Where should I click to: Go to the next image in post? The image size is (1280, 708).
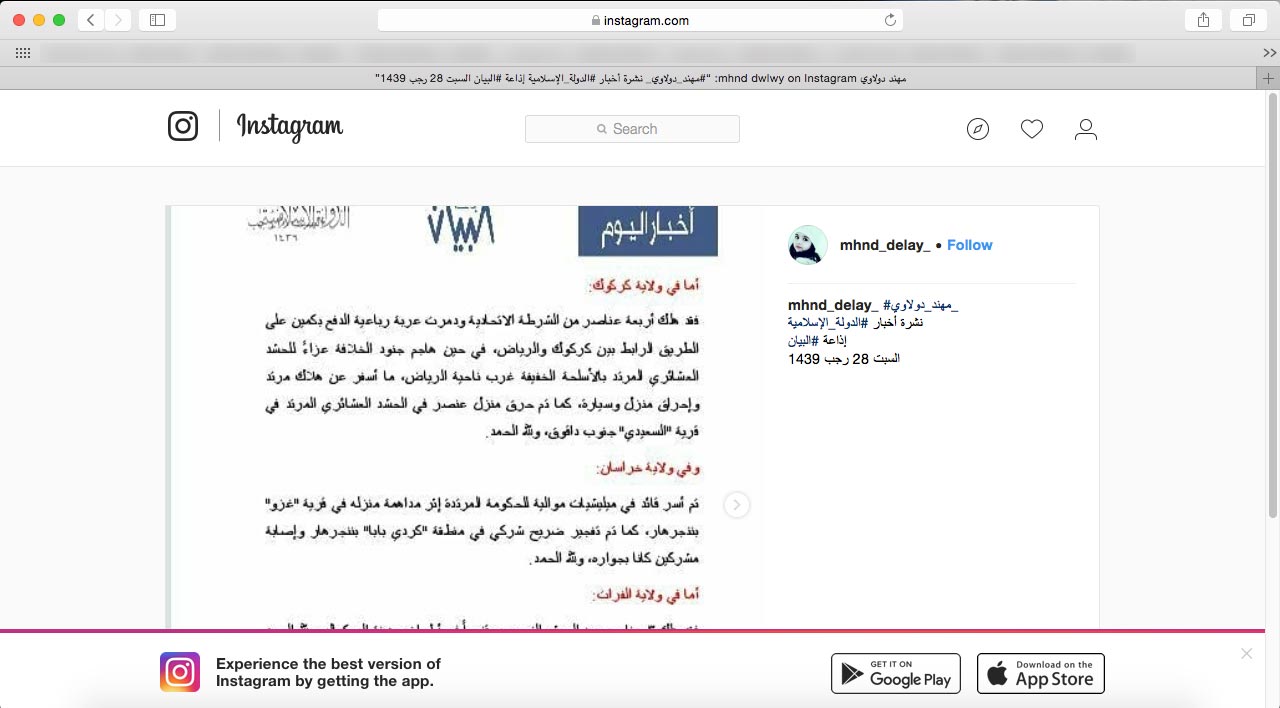coord(736,505)
